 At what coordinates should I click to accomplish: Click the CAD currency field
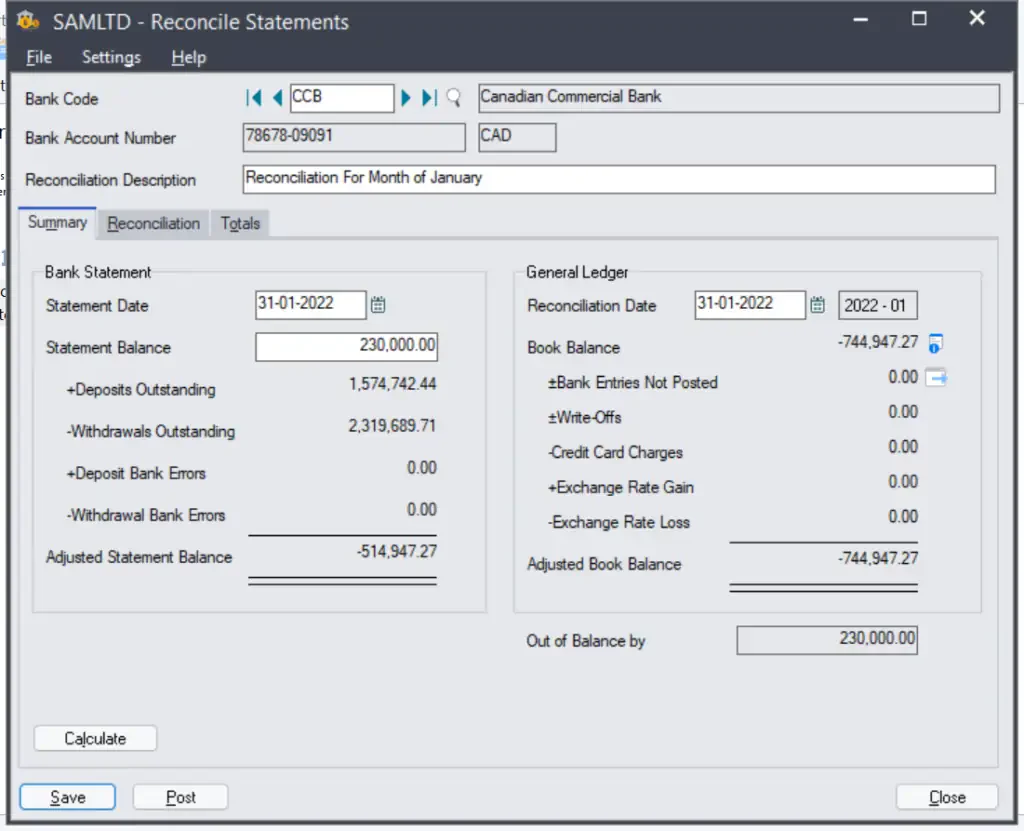point(517,137)
